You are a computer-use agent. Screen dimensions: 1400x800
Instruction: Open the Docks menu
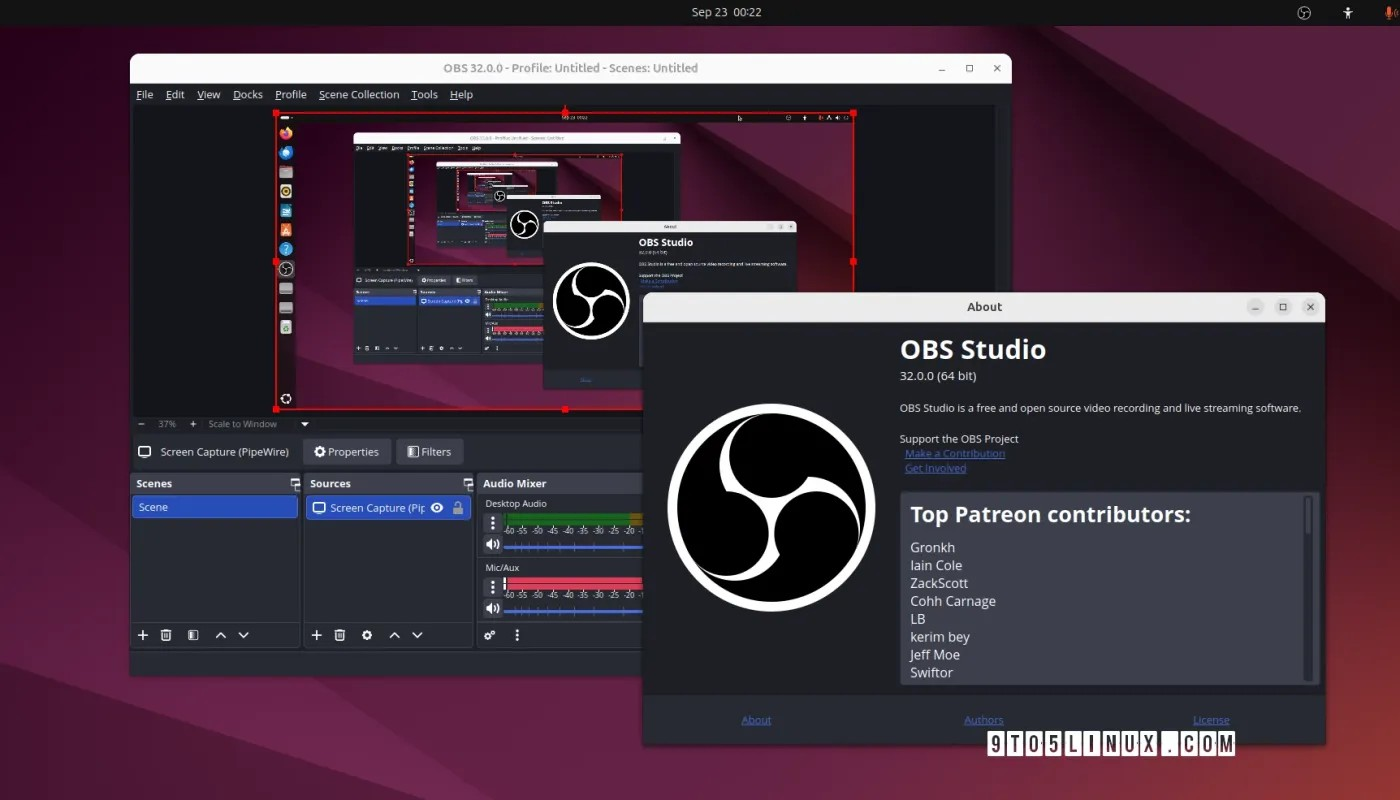pos(247,94)
